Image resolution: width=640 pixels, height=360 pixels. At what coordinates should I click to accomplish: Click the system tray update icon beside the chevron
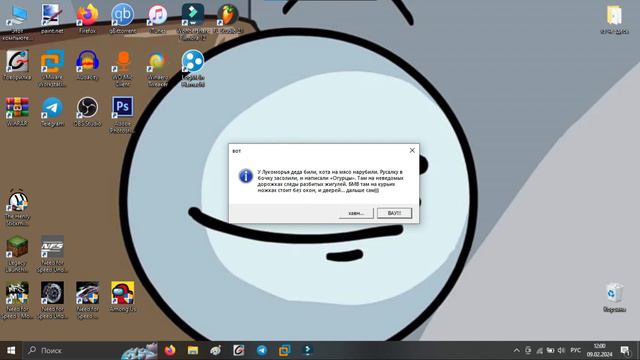(x=528, y=350)
